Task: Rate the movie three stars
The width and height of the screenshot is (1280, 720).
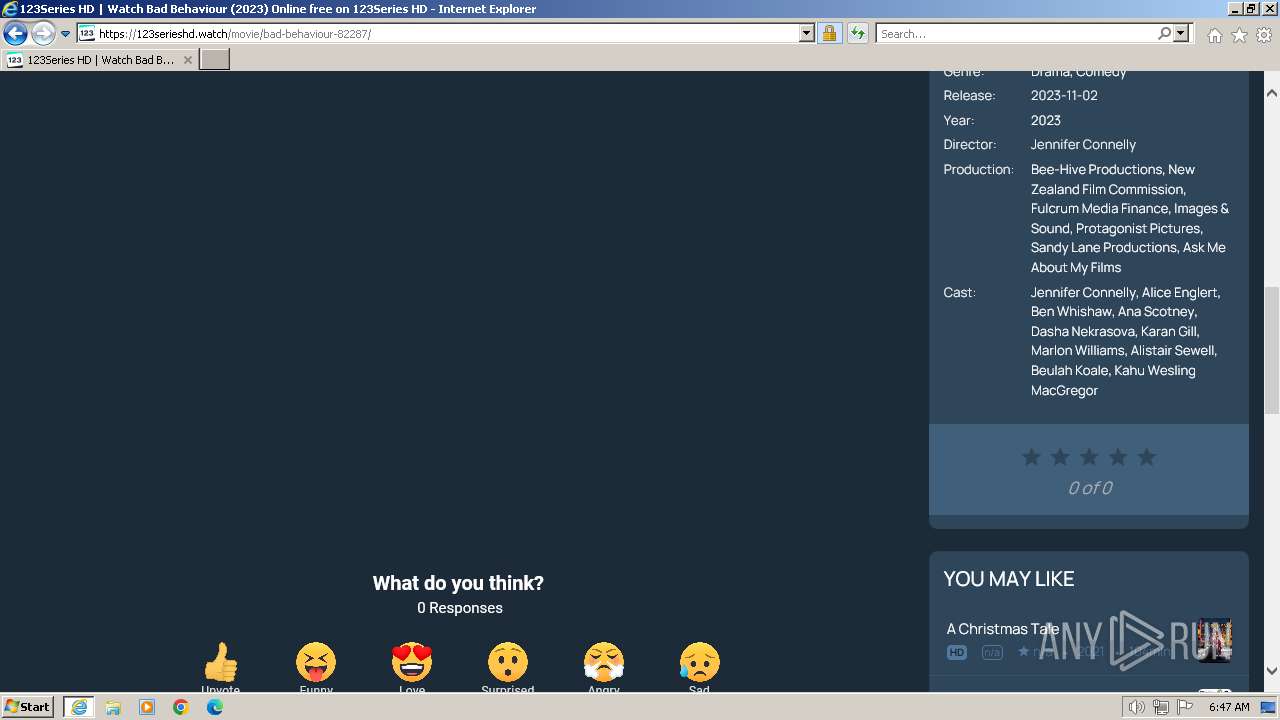Action: pos(1089,457)
